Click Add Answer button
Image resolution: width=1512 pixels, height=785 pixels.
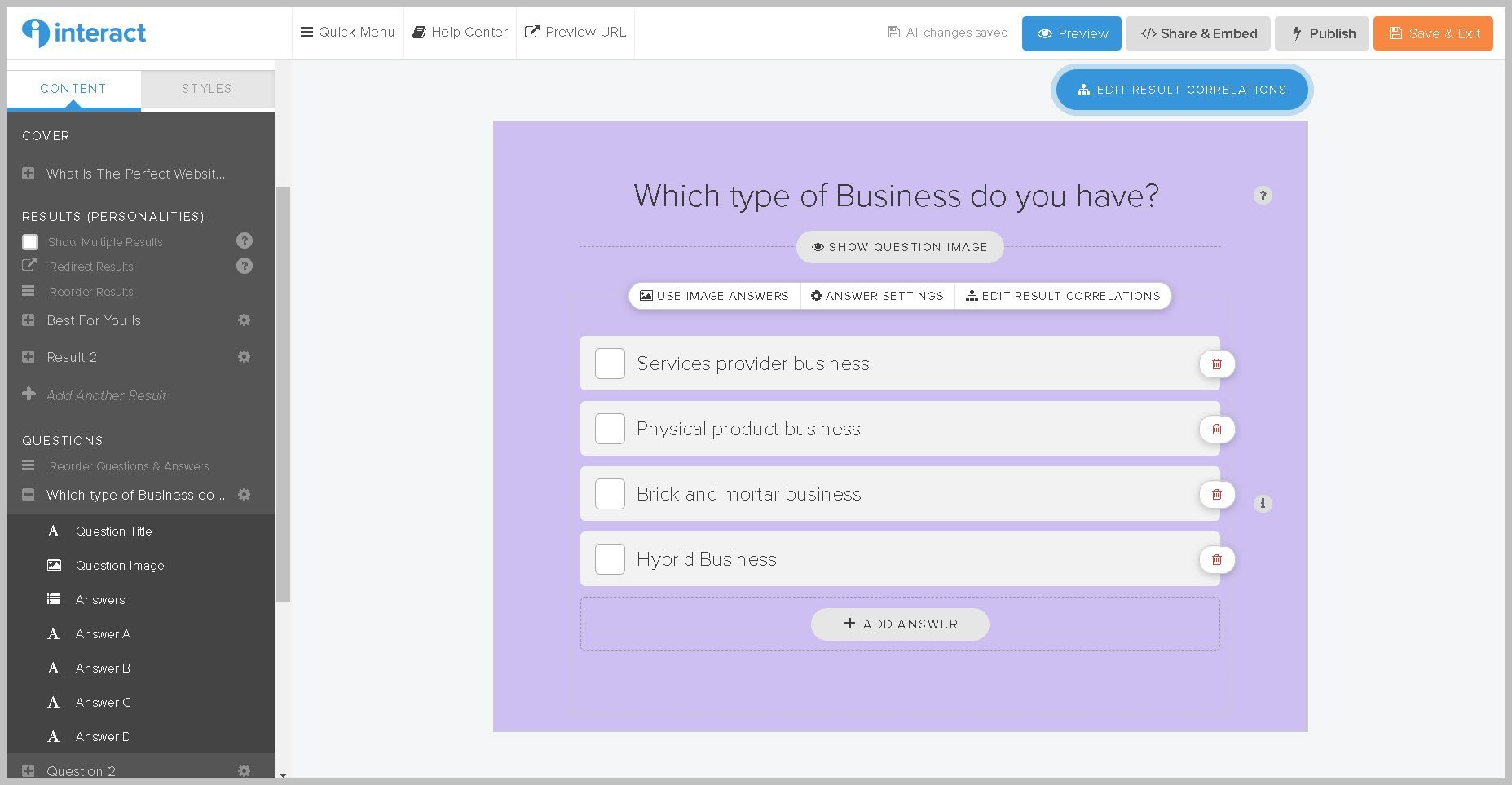(900, 624)
